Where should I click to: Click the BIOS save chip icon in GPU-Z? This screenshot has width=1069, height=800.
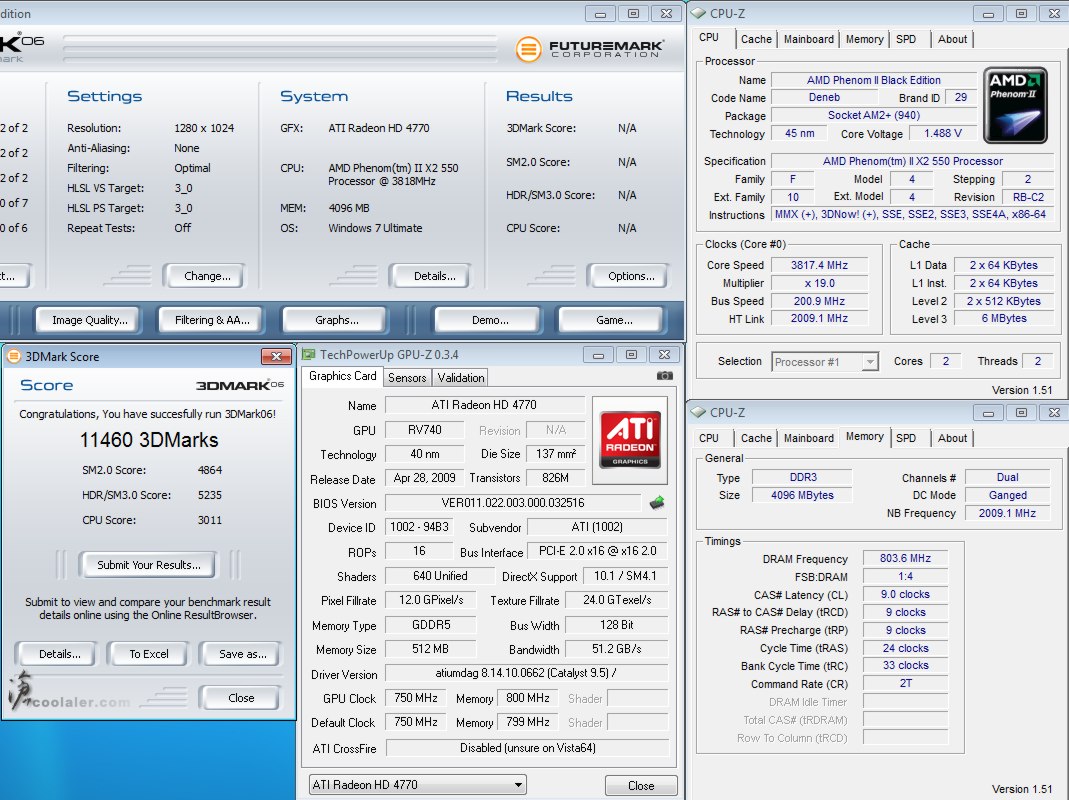[657, 503]
